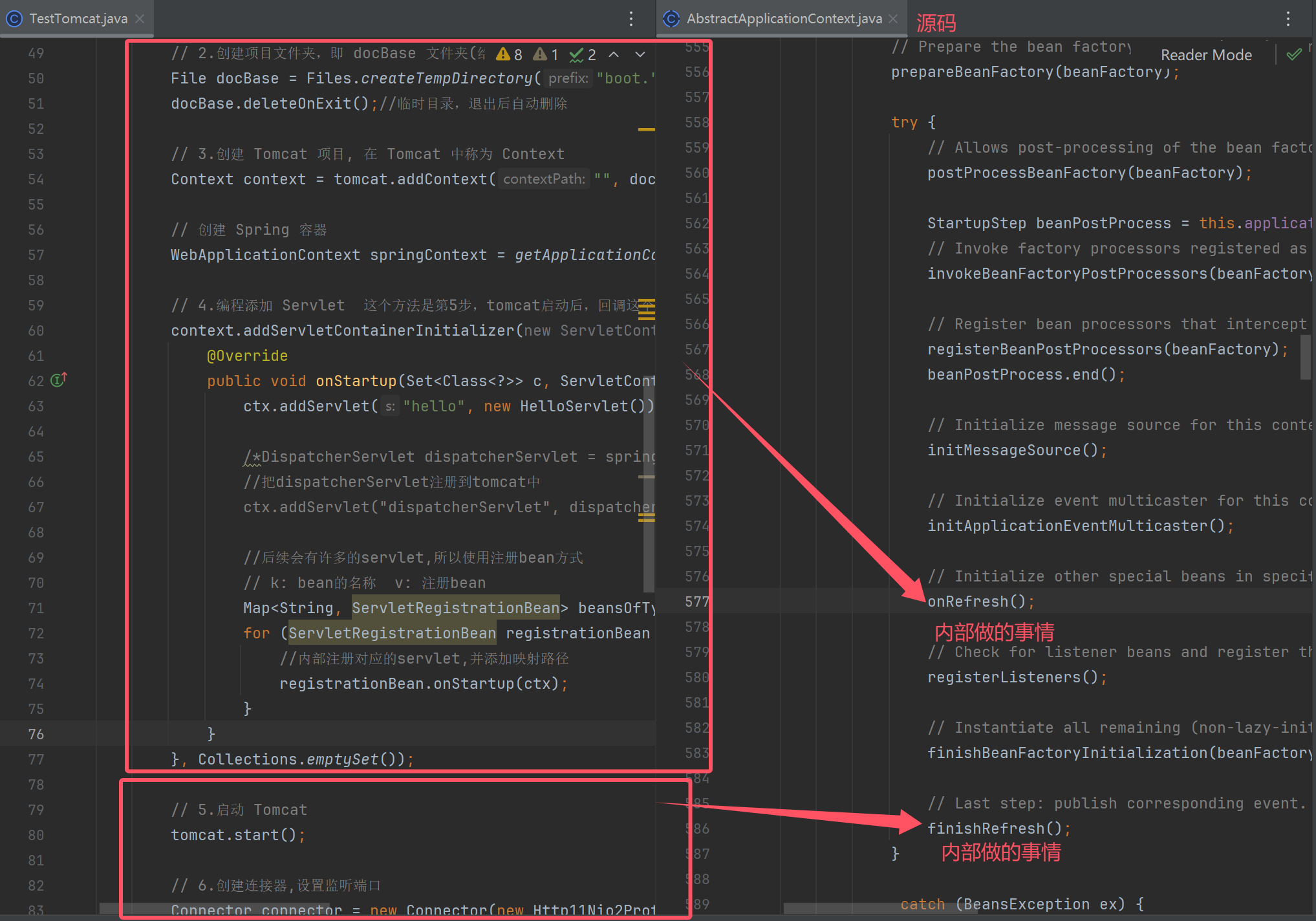
Task: Click the weak warning indicator showing 1
Action: 546,54
